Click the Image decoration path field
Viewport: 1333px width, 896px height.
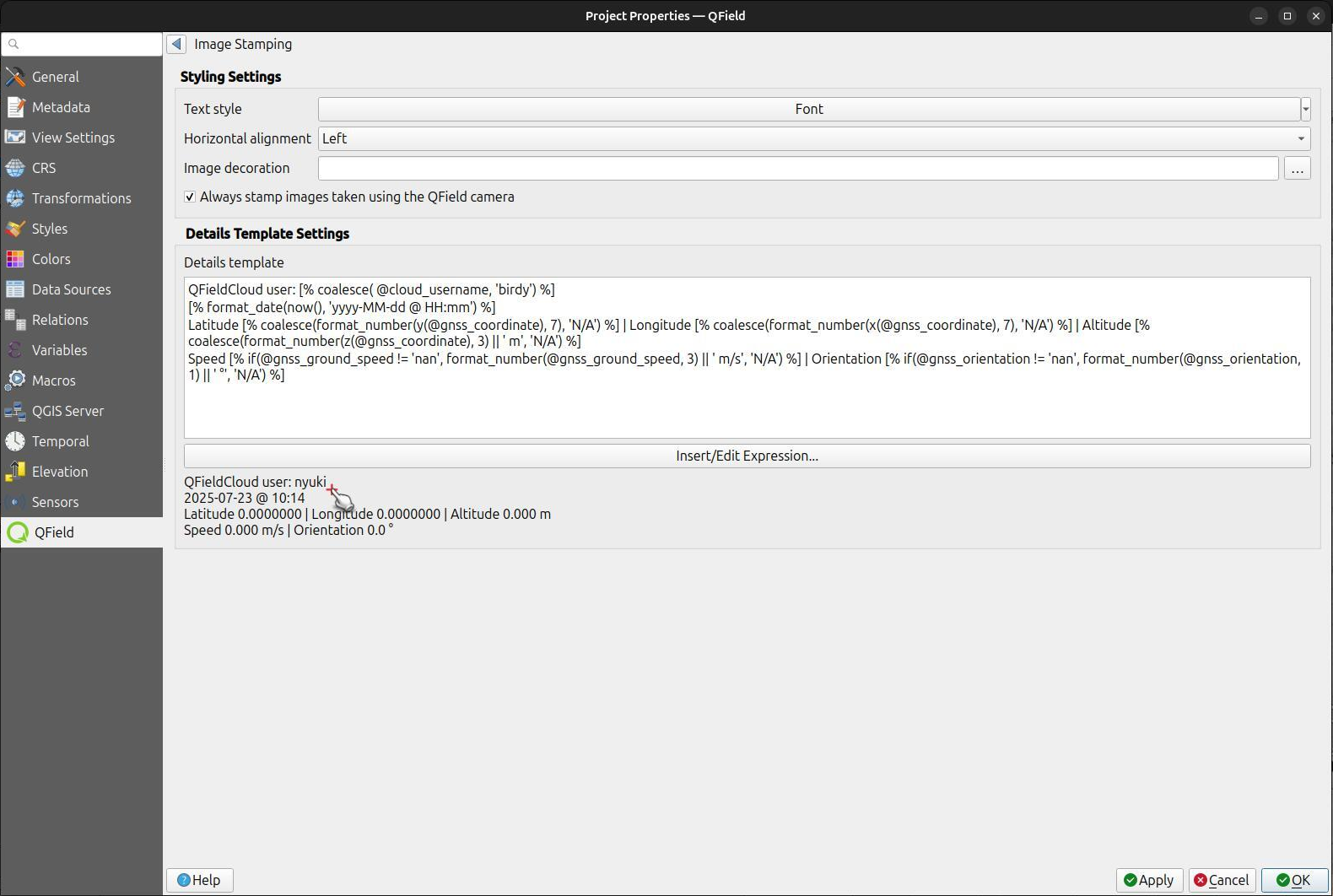(798, 168)
